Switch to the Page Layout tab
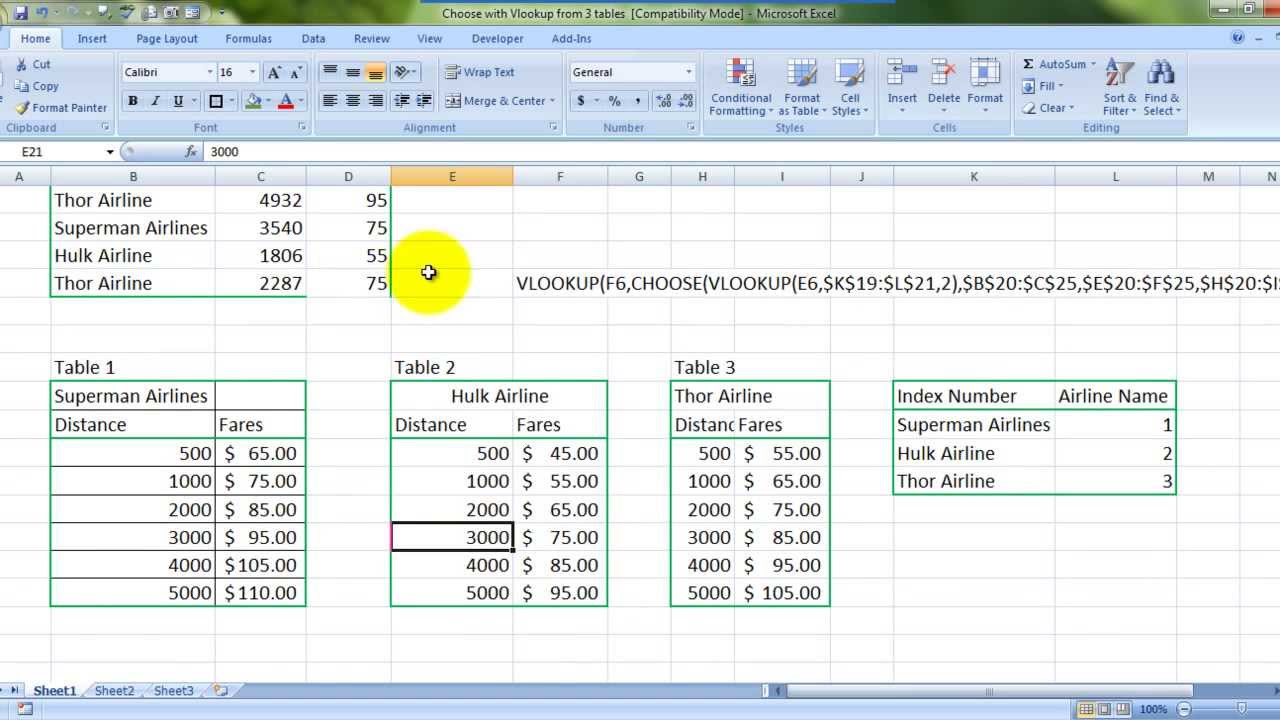The width and height of the screenshot is (1280, 720). point(167,38)
